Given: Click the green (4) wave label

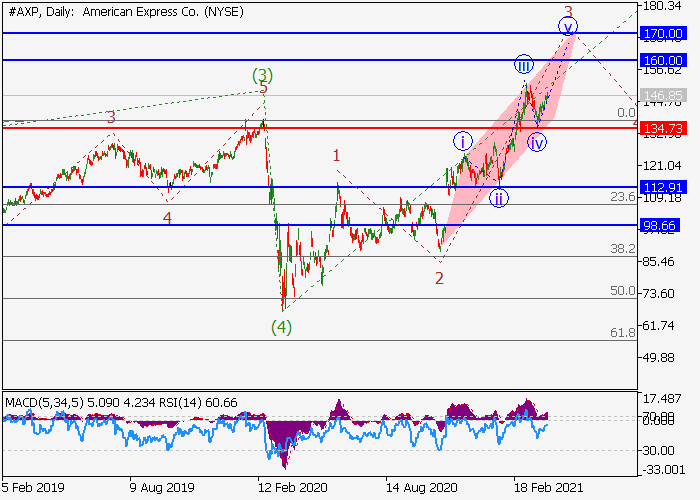Looking at the screenshot, I should (282, 327).
